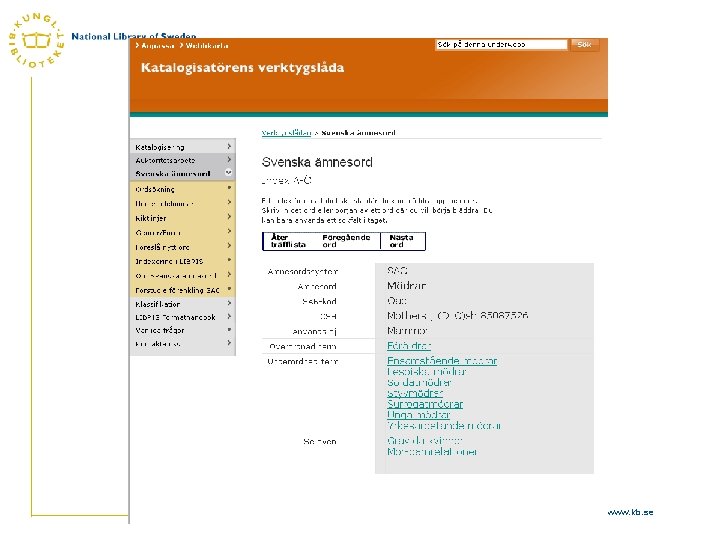Open Föreslå nytt ord menu item
This screenshot has width=720, height=540.
pos(162,247)
